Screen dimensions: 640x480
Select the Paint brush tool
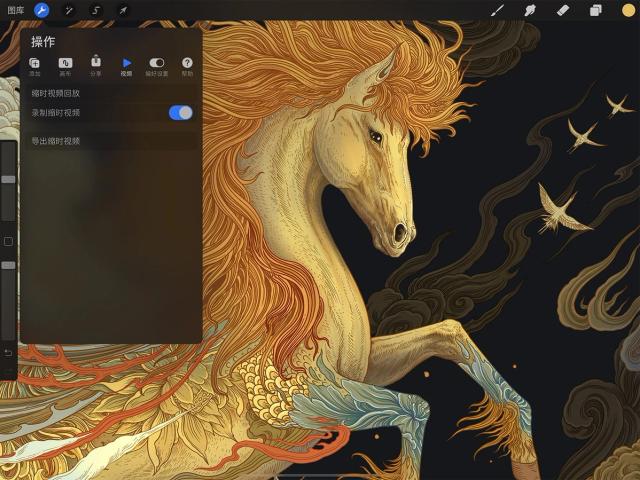click(497, 10)
